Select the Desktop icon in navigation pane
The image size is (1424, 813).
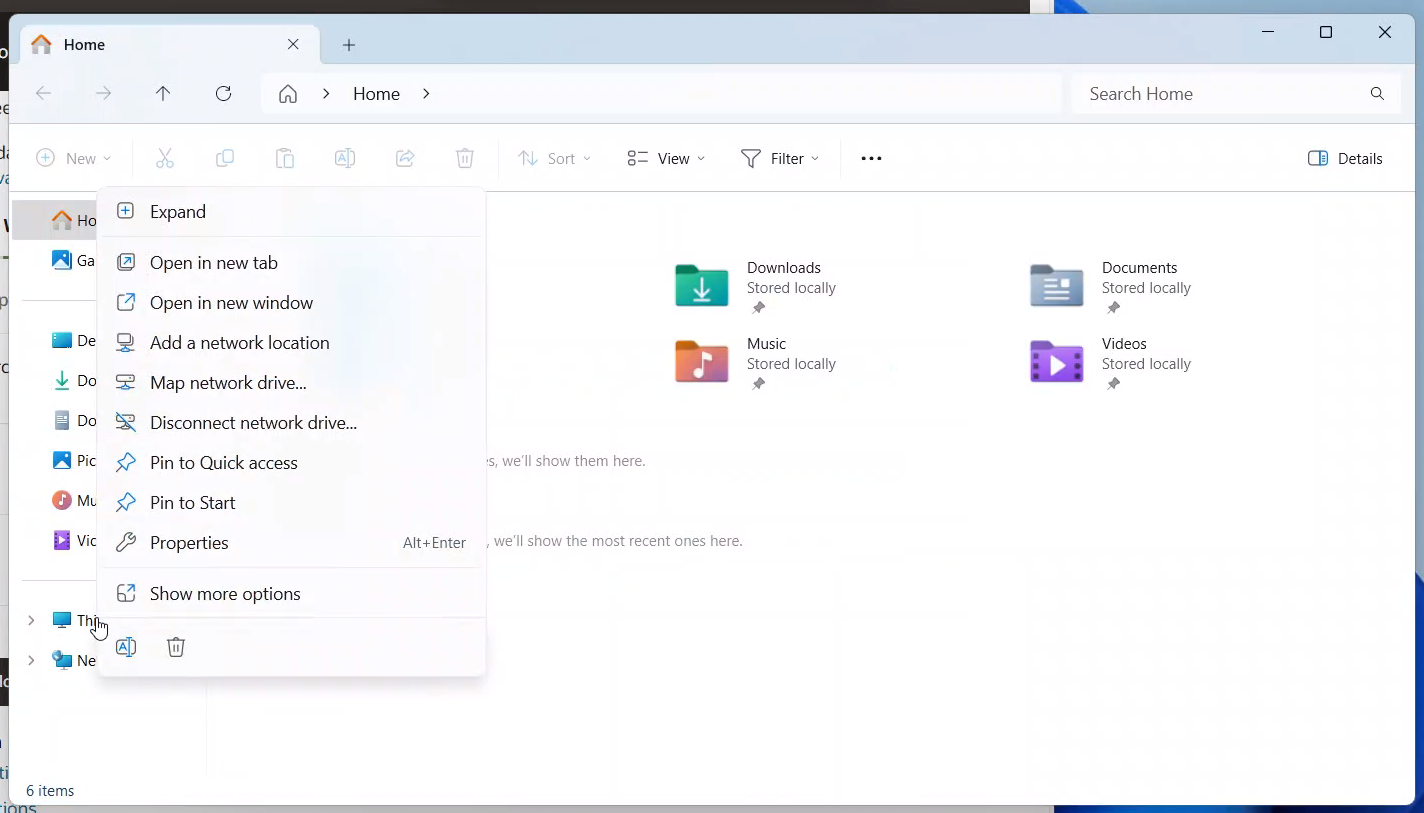tap(62, 340)
